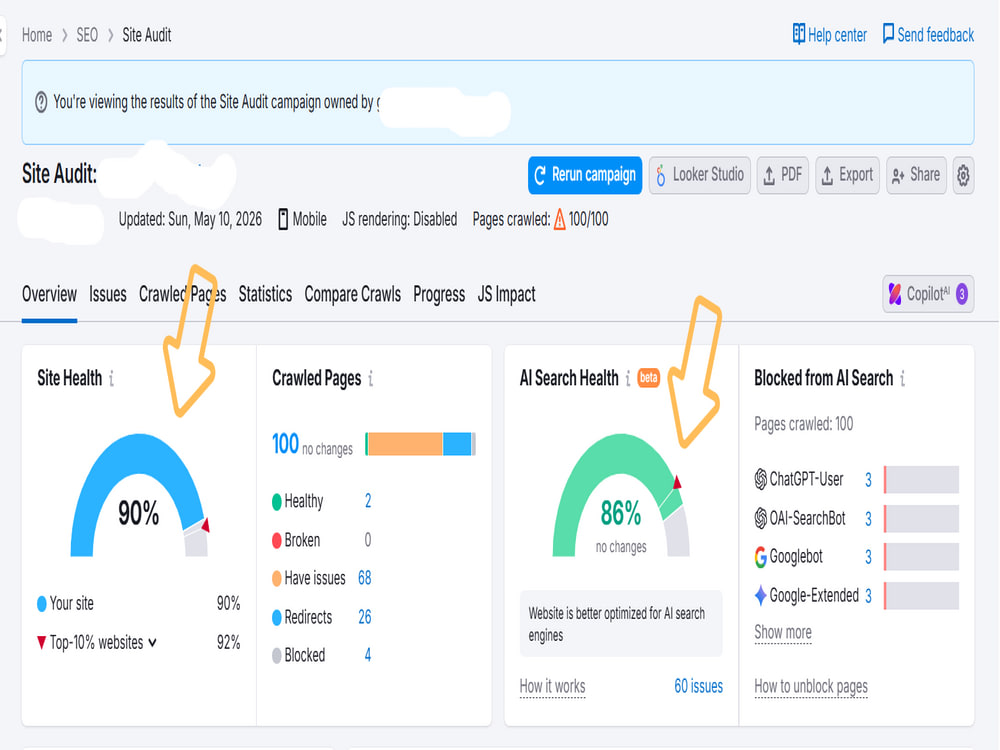The image size is (1000, 750).
Task: Click the info icon in the notice banner
Action: [x=41, y=102]
